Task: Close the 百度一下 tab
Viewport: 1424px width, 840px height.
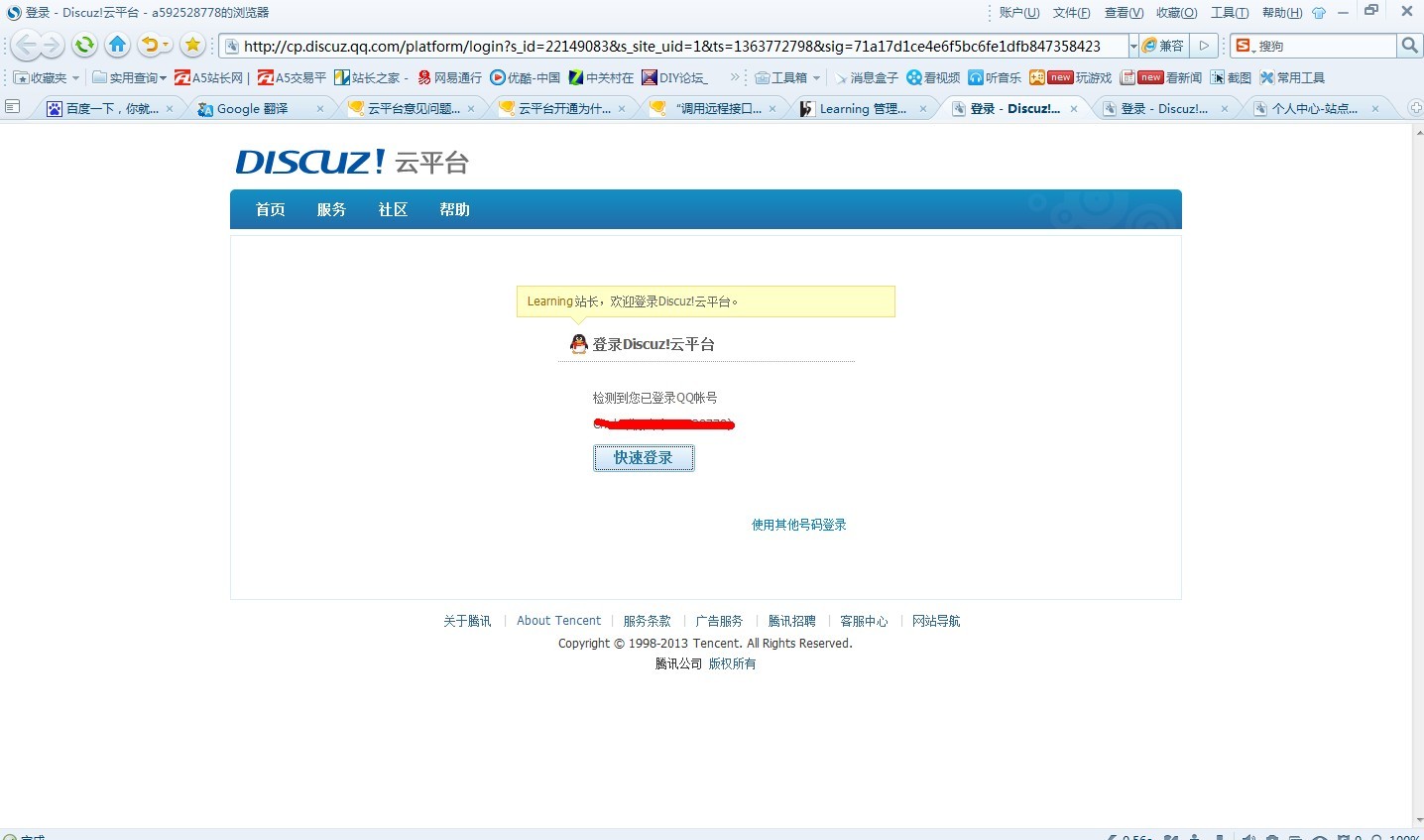Action: point(170,109)
